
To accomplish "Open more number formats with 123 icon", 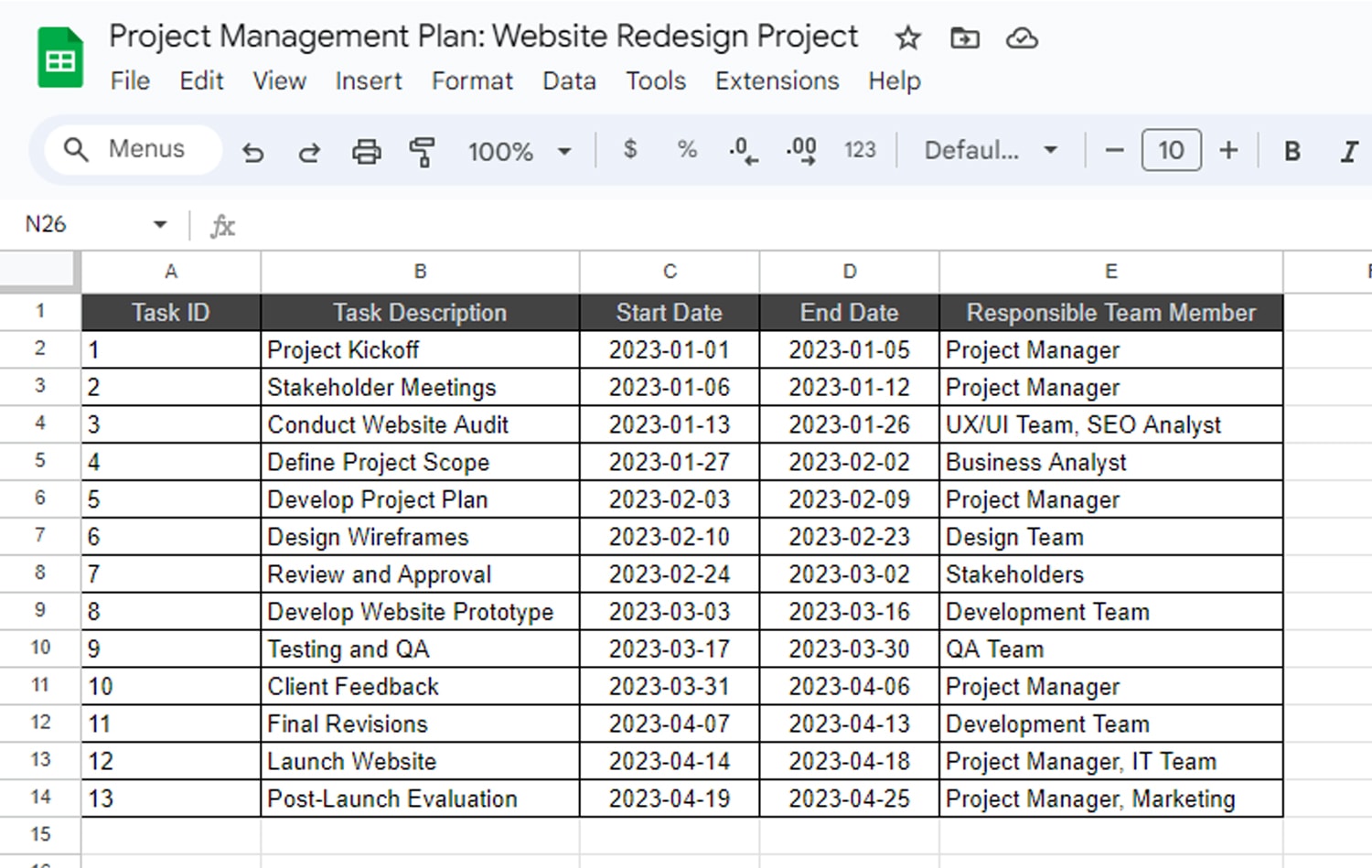I will point(859,151).
